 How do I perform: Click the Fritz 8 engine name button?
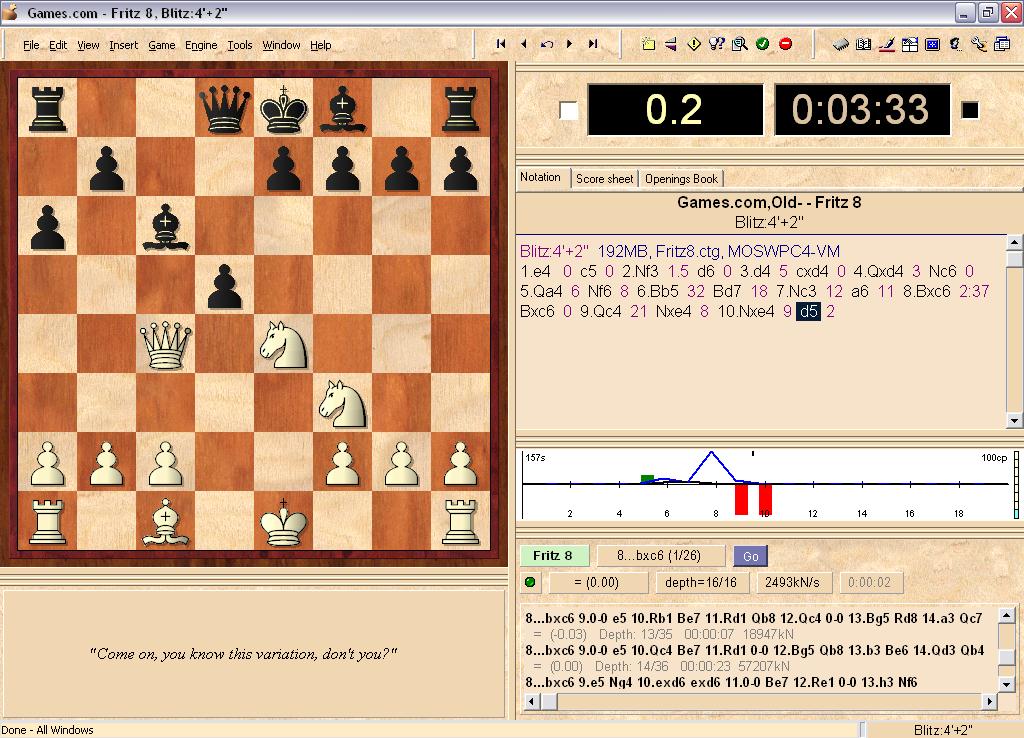554,556
